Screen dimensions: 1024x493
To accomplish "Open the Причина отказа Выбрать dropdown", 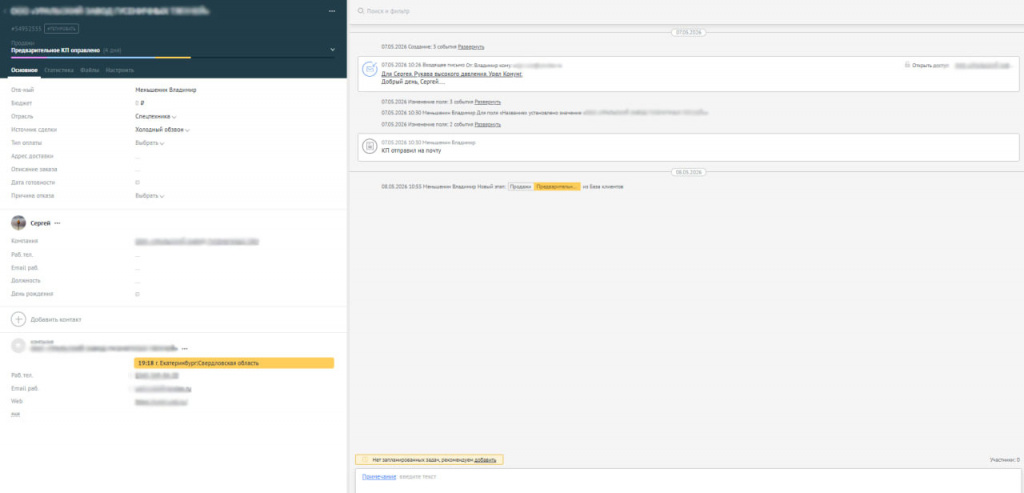I will [150, 196].
